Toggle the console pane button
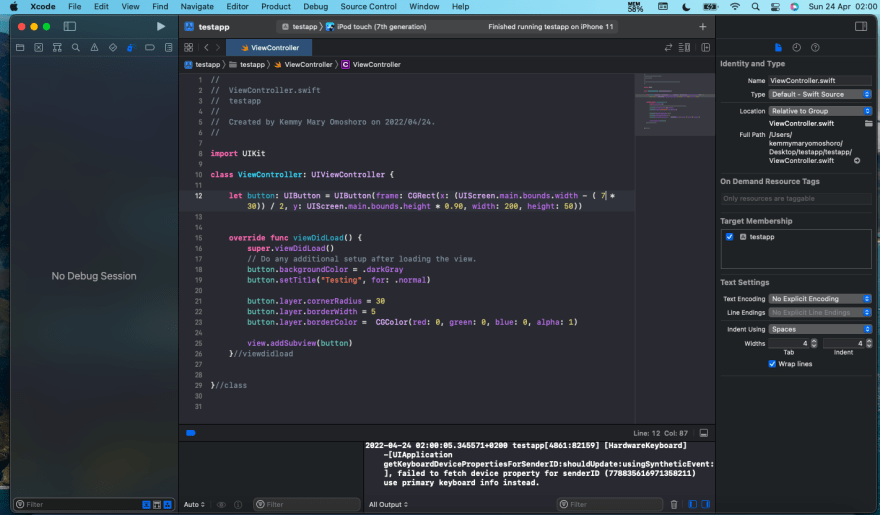The width and height of the screenshot is (880, 515). pos(705,504)
